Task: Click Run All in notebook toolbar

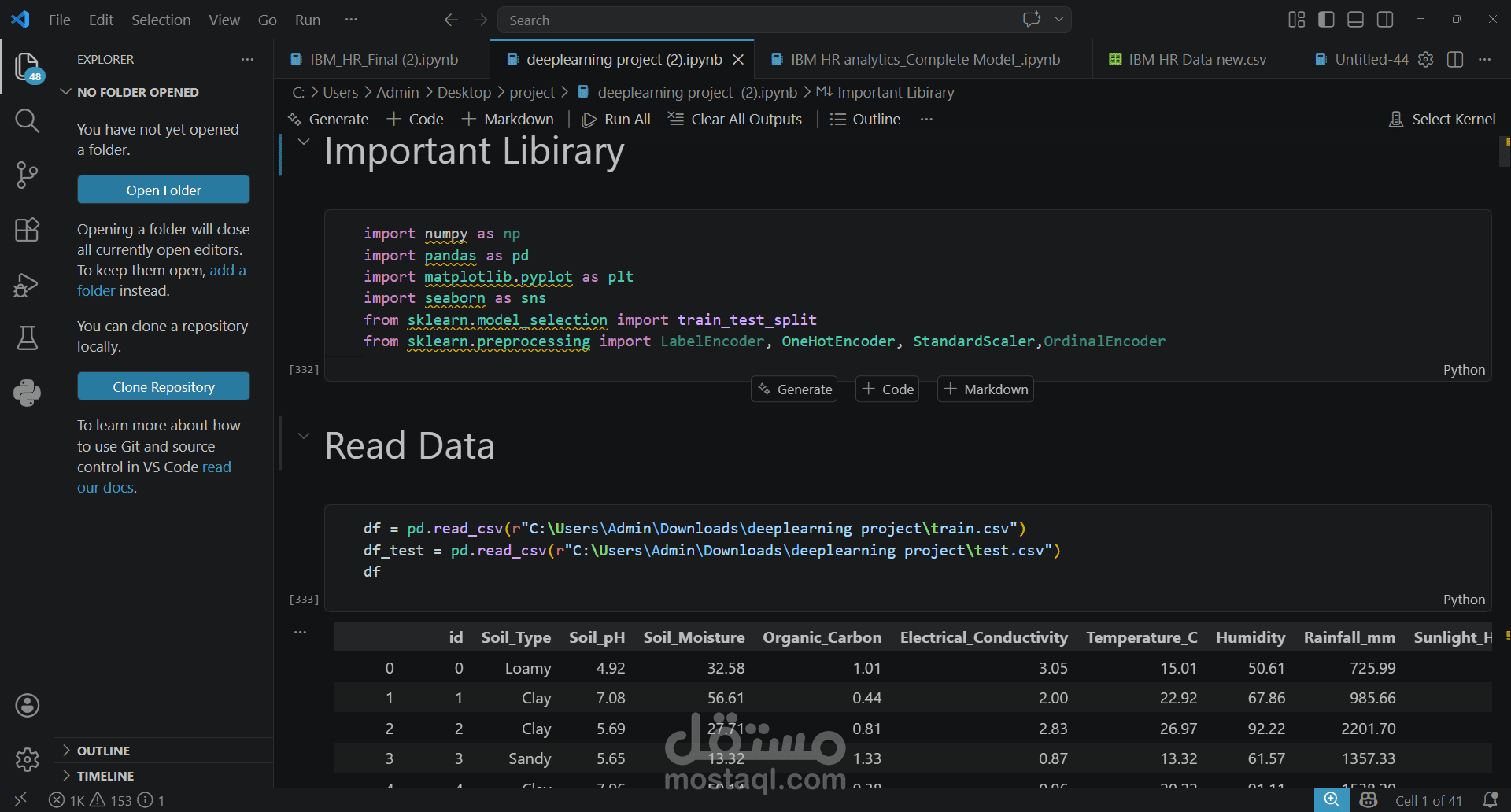Action: (616, 119)
